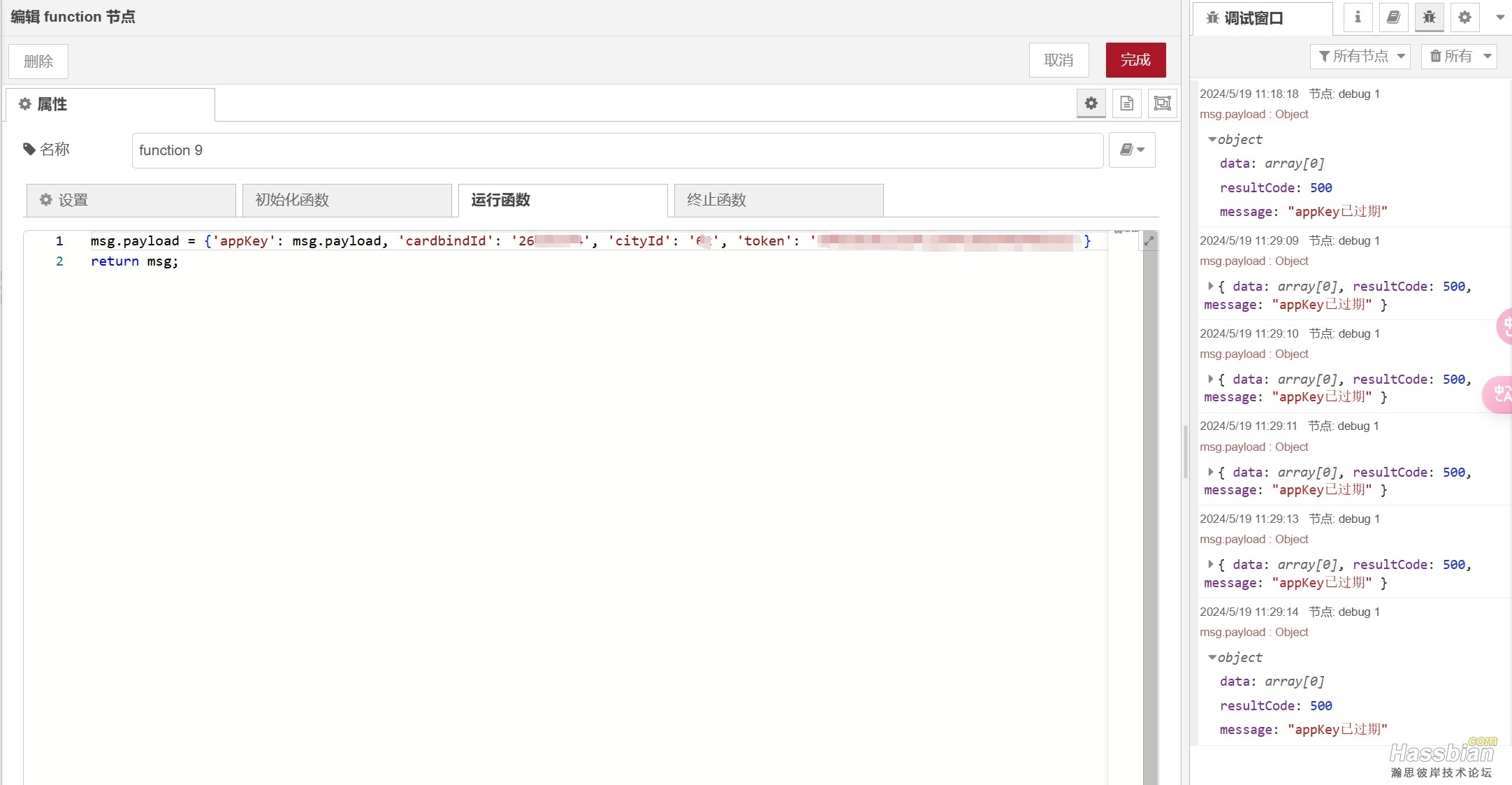Expand the object in the 11:29:11 message
The image size is (1512, 785).
pyautogui.click(x=1211, y=472)
